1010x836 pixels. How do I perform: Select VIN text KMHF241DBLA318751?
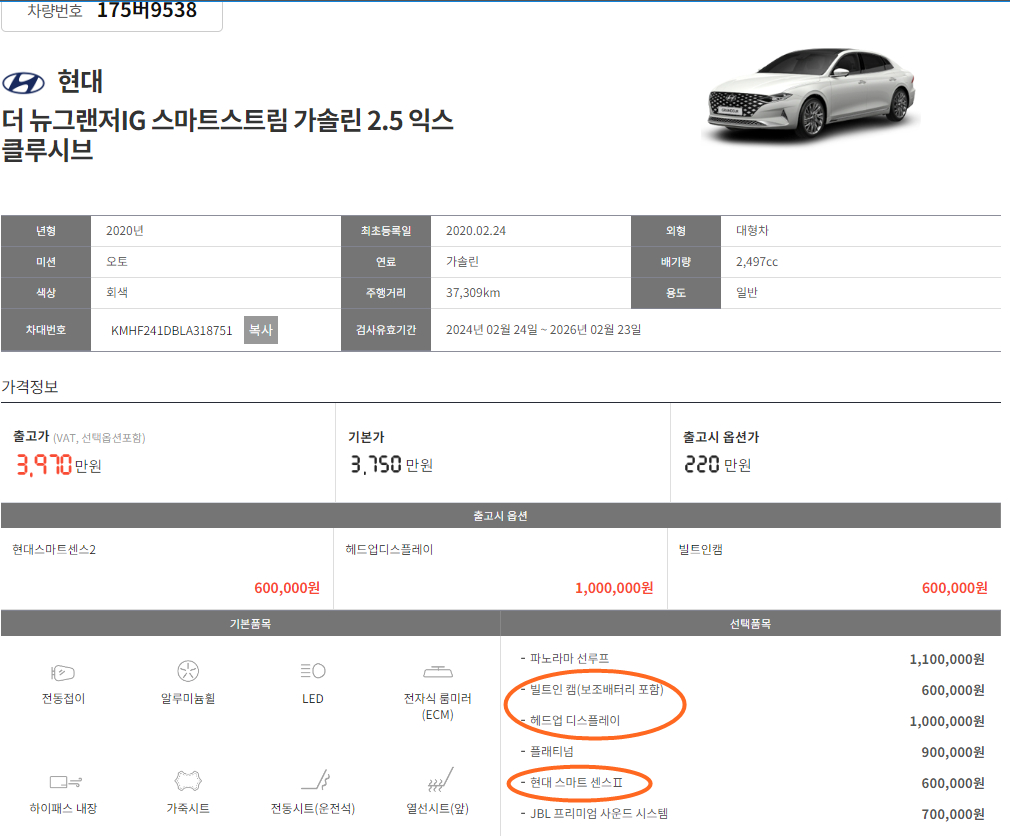point(171,330)
